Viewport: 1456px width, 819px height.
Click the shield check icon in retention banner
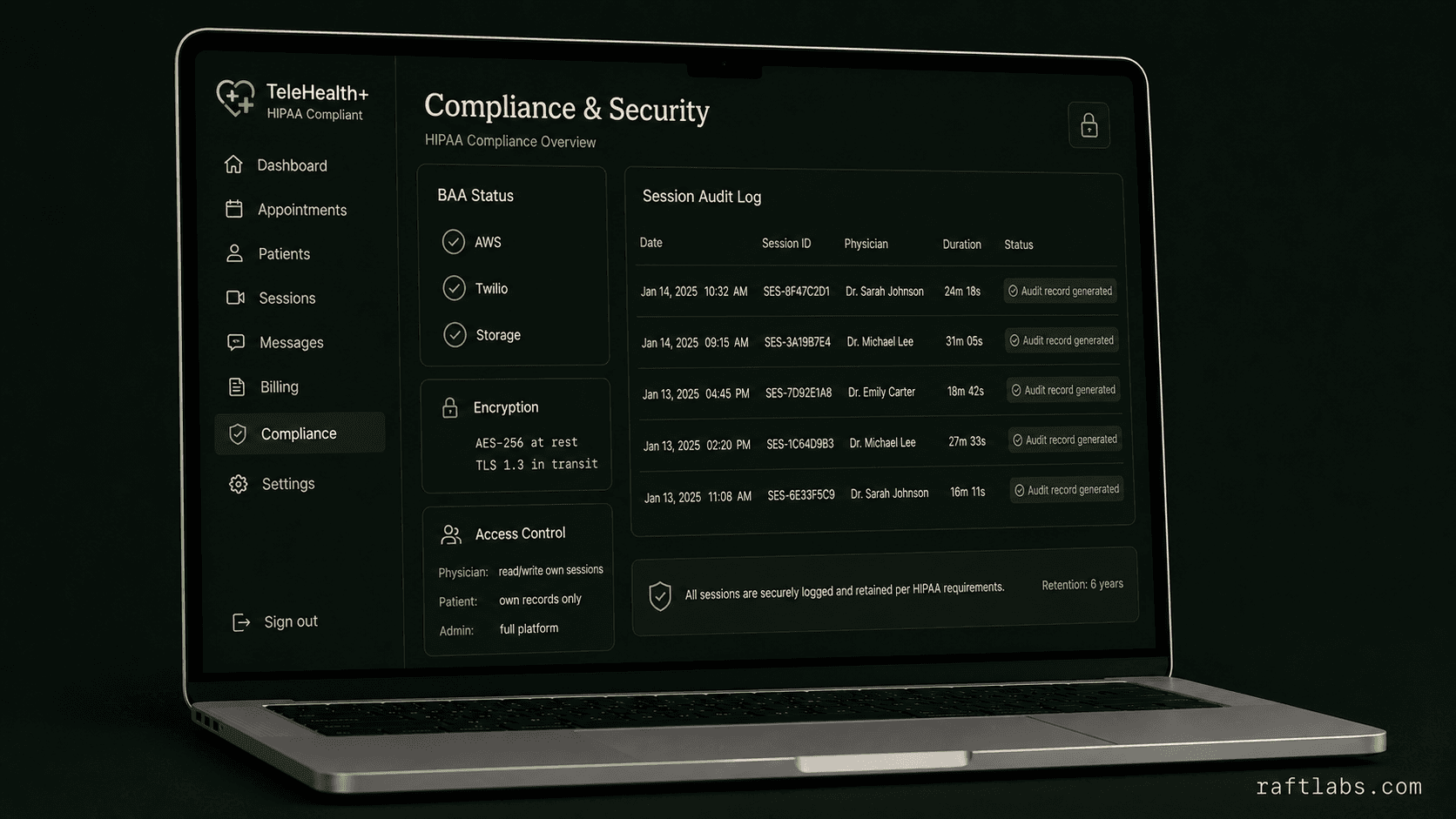point(660,596)
